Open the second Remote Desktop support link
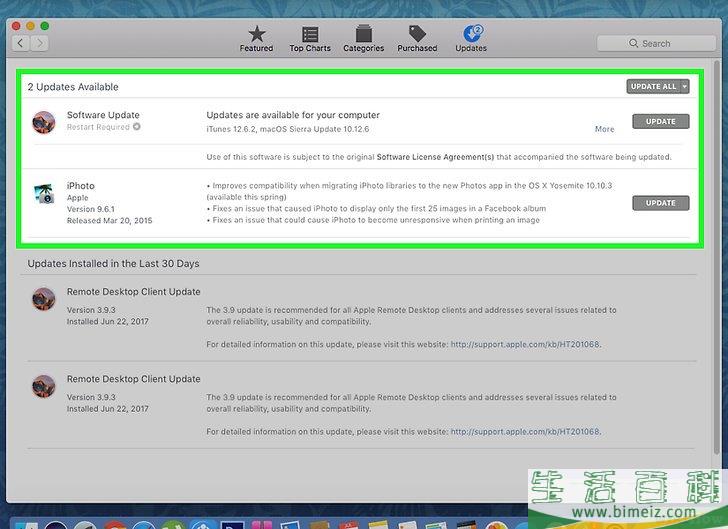 525,431
